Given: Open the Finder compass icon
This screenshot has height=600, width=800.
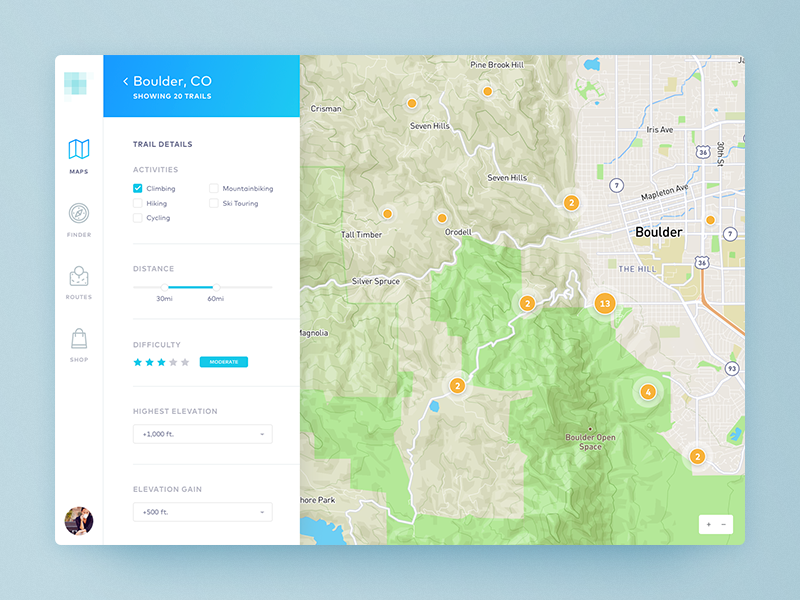Looking at the screenshot, I should tap(78, 213).
